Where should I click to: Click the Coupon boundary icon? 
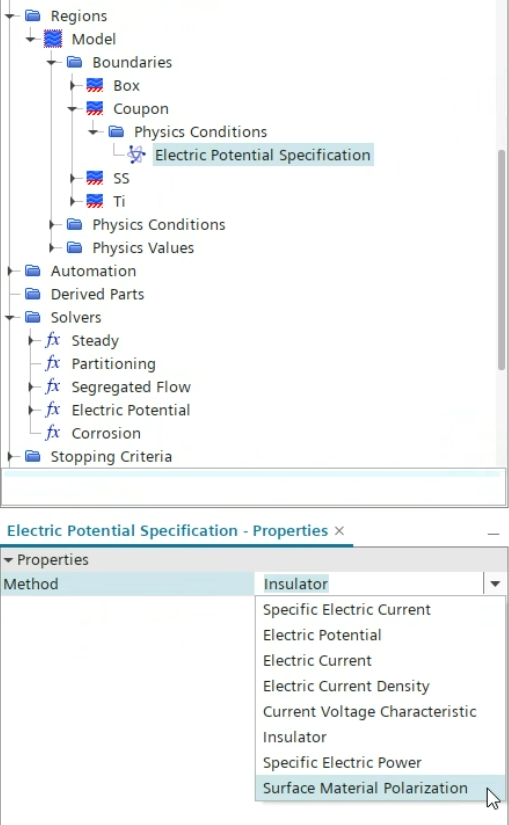coord(94,108)
